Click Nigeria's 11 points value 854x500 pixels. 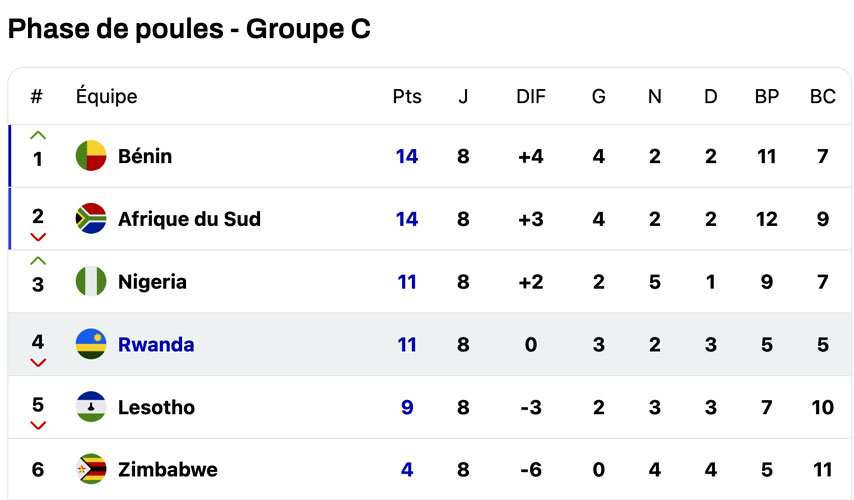[407, 282]
